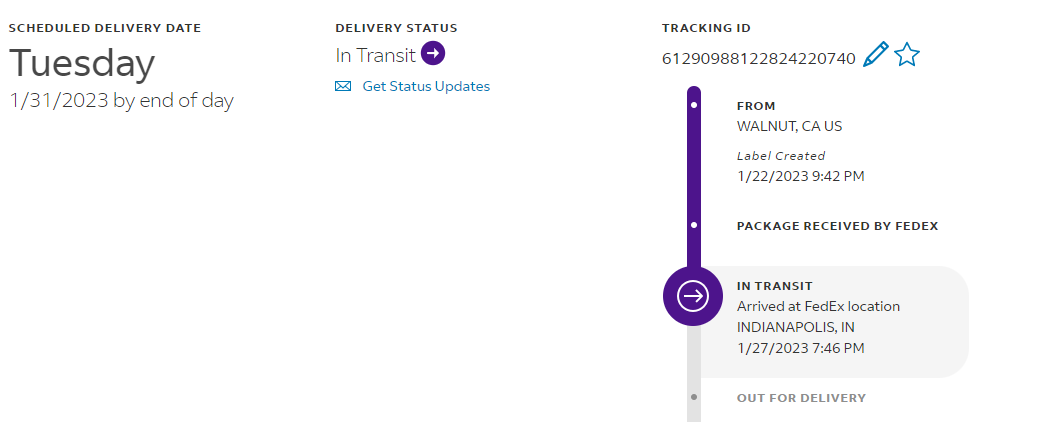
Task: Click the WALNUT, CA US origin text
Action: (x=789, y=127)
